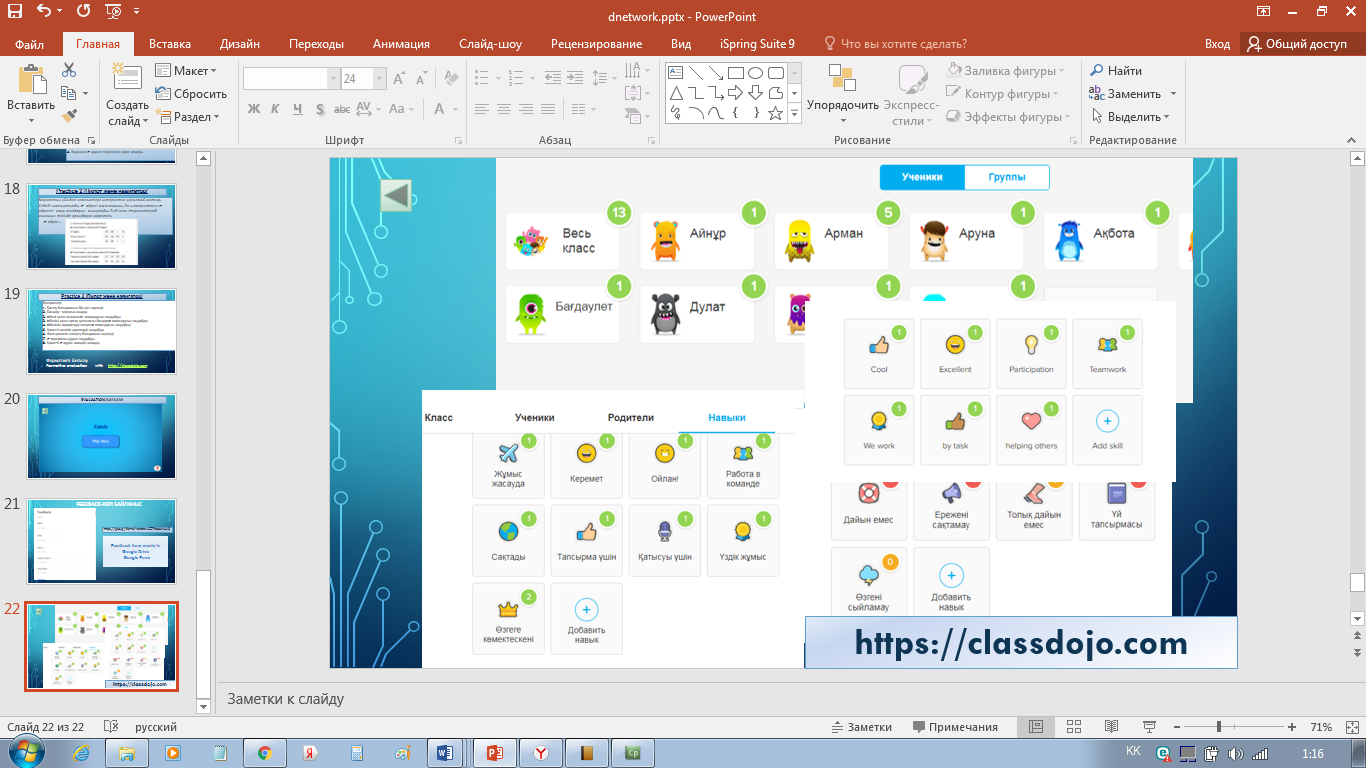Switch to normal view in the status bar
Viewport: 1366px width, 768px height.
tap(1036, 727)
